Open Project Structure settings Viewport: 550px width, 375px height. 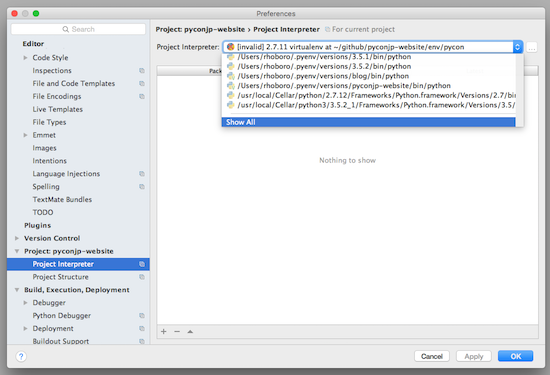pyautogui.click(x=60, y=277)
